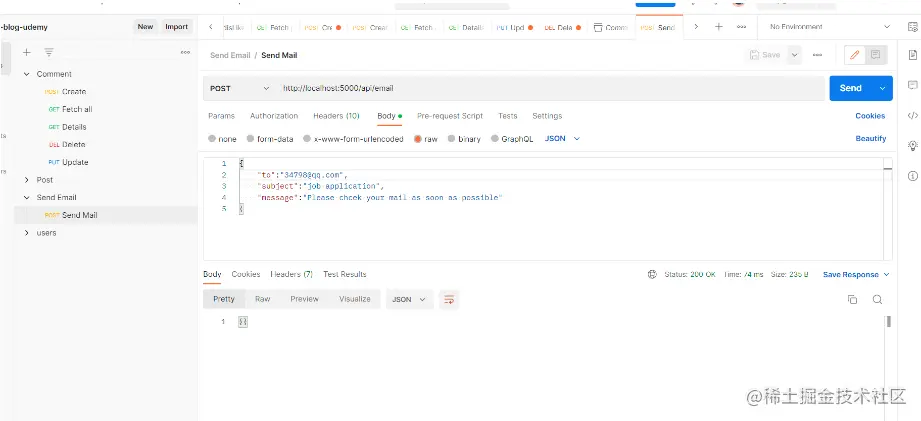Screen dimensions: 921x421
Task: Switch to the Pre-request Script tab
Action: coord(450,116)
